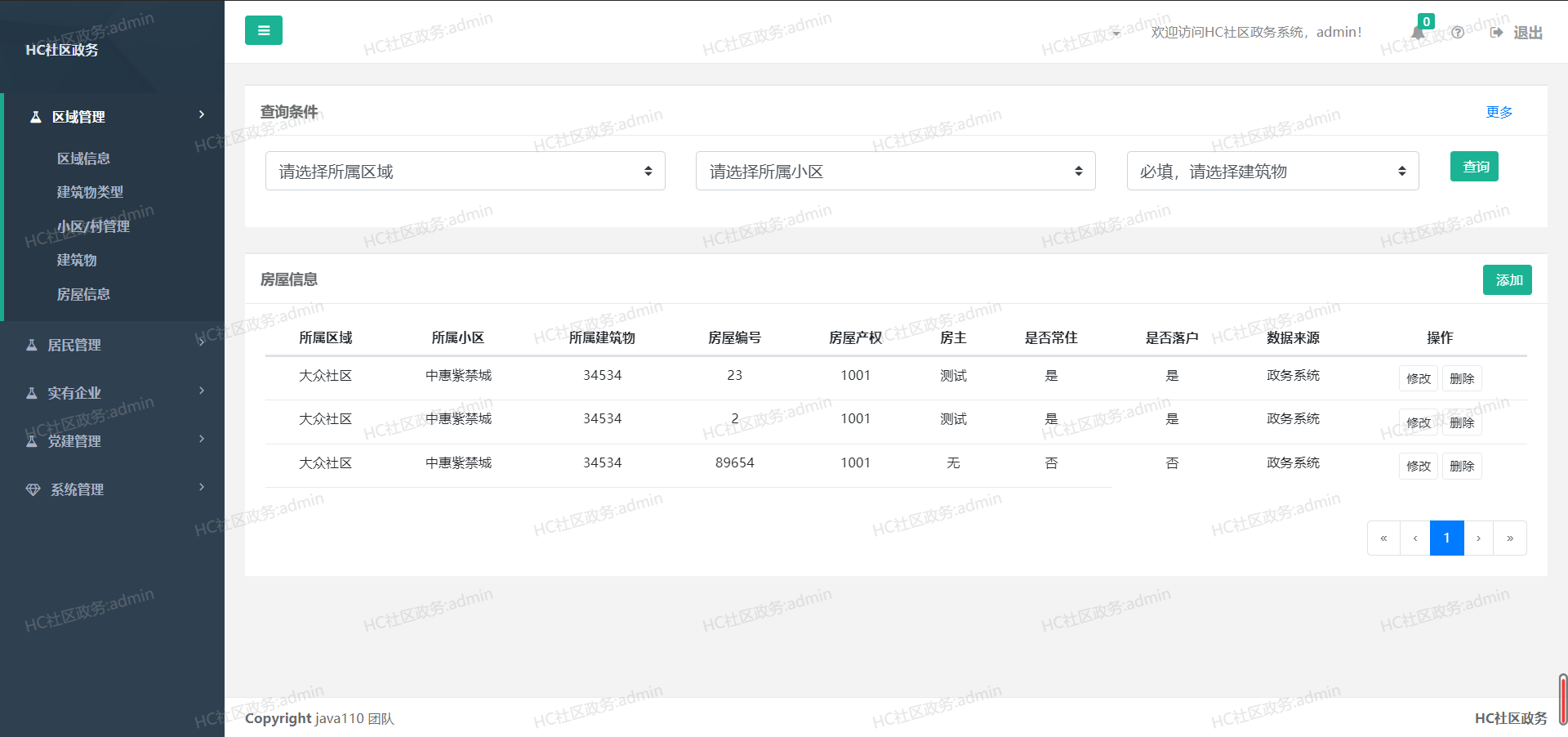This screenshot has width=1568, height=737.
Task: Click 修改 for house number 2
Action: tap(1419, 422)
